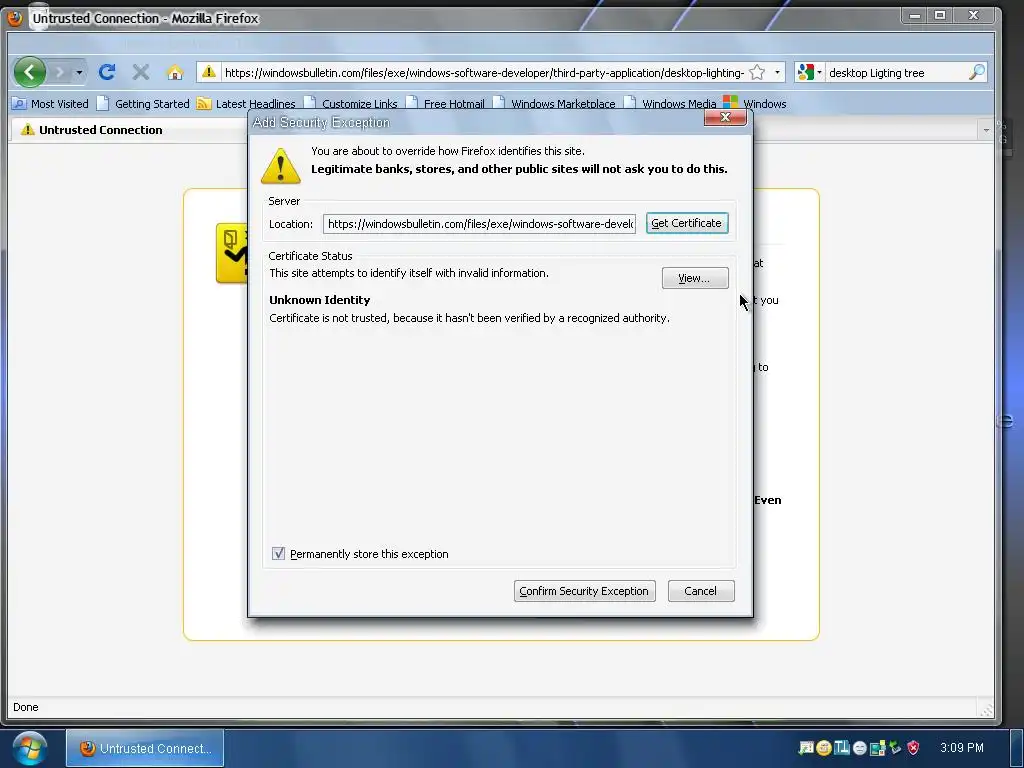Maximize the Firefox window
The image size is (1024, 768).
pos(940,16)
